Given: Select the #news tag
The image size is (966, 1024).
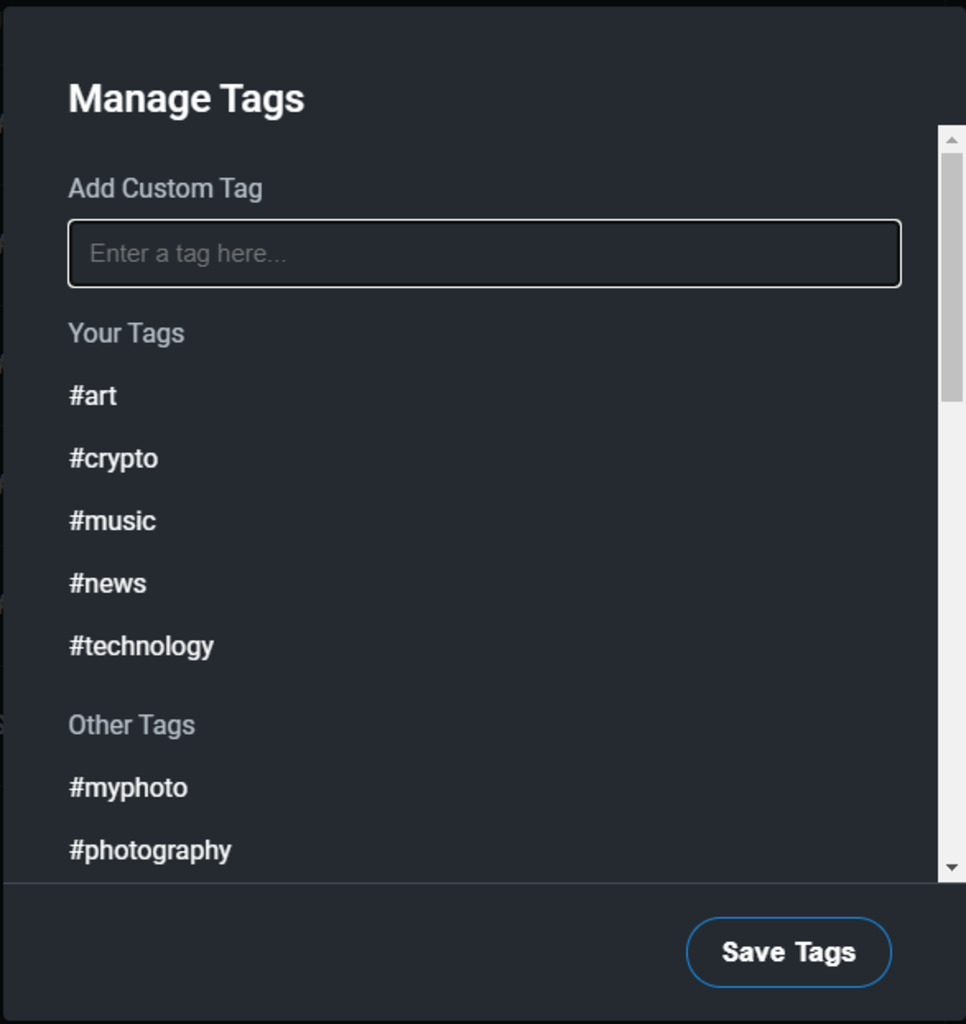Looking at the screenshot, I should (x=107, y=584).
